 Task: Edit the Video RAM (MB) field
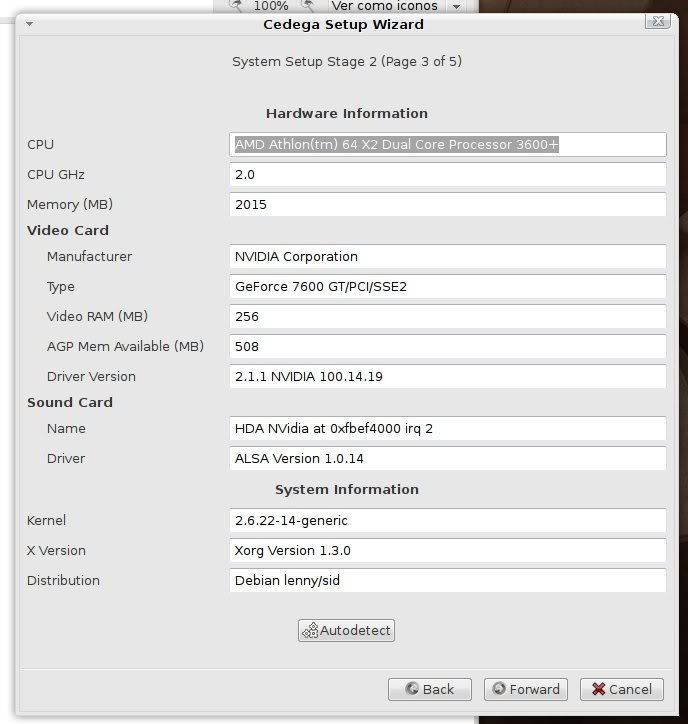pyautogui.click(x=447, y=316)
